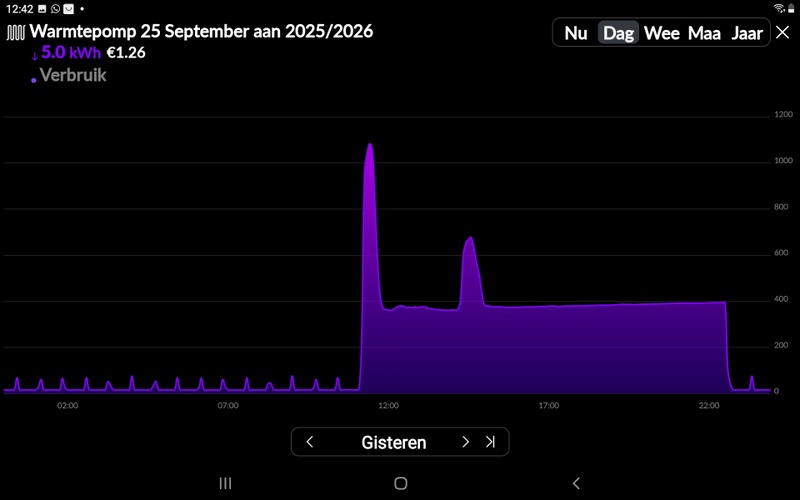This screenshot has width=800, height=500.
Task: Tap the highest consumption peak near 1100
Action: [x=369, y=145]
